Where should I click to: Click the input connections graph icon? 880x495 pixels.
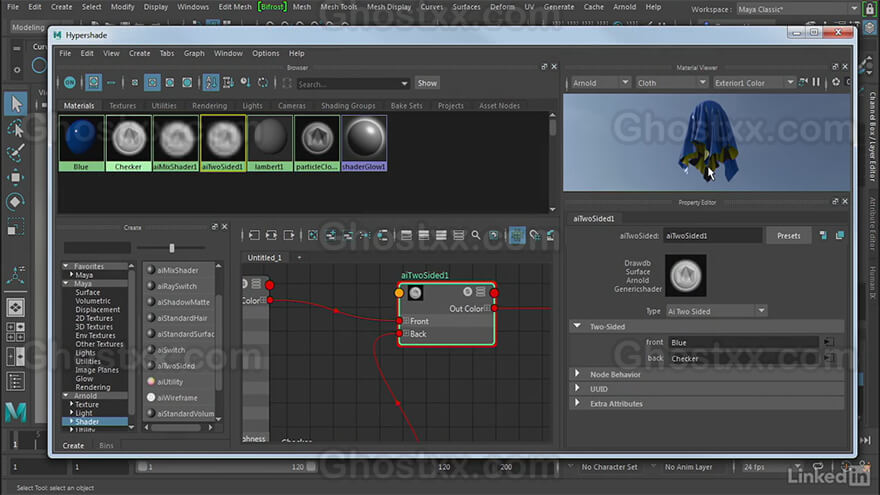pyautogui.click(x=254, y=235)
